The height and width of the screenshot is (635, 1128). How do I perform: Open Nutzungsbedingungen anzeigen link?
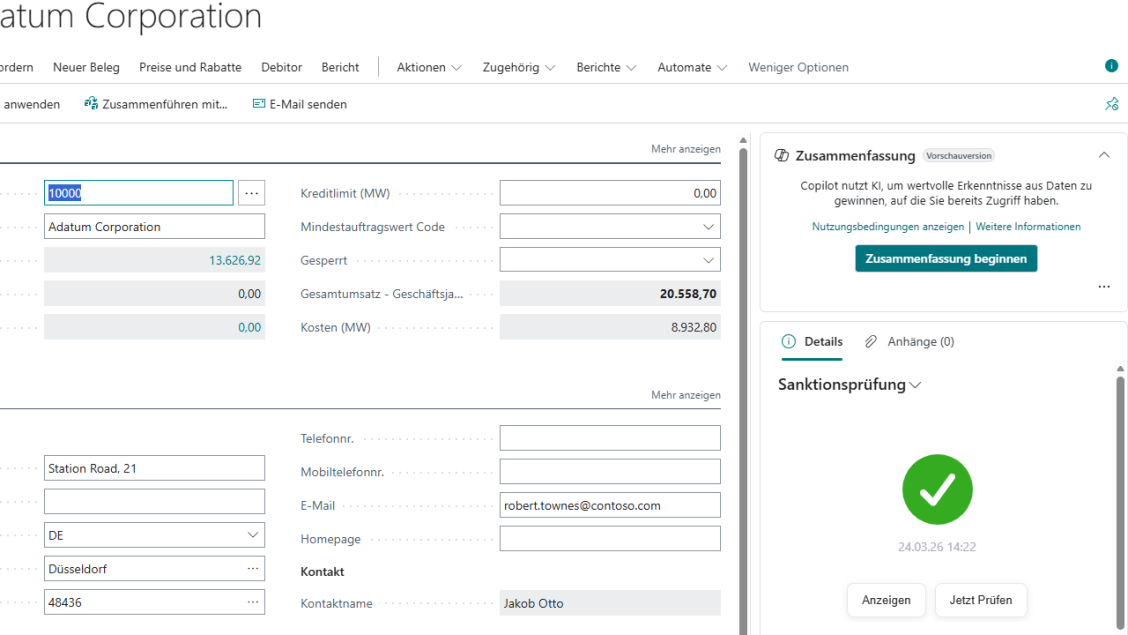click(x=888, y=227)
